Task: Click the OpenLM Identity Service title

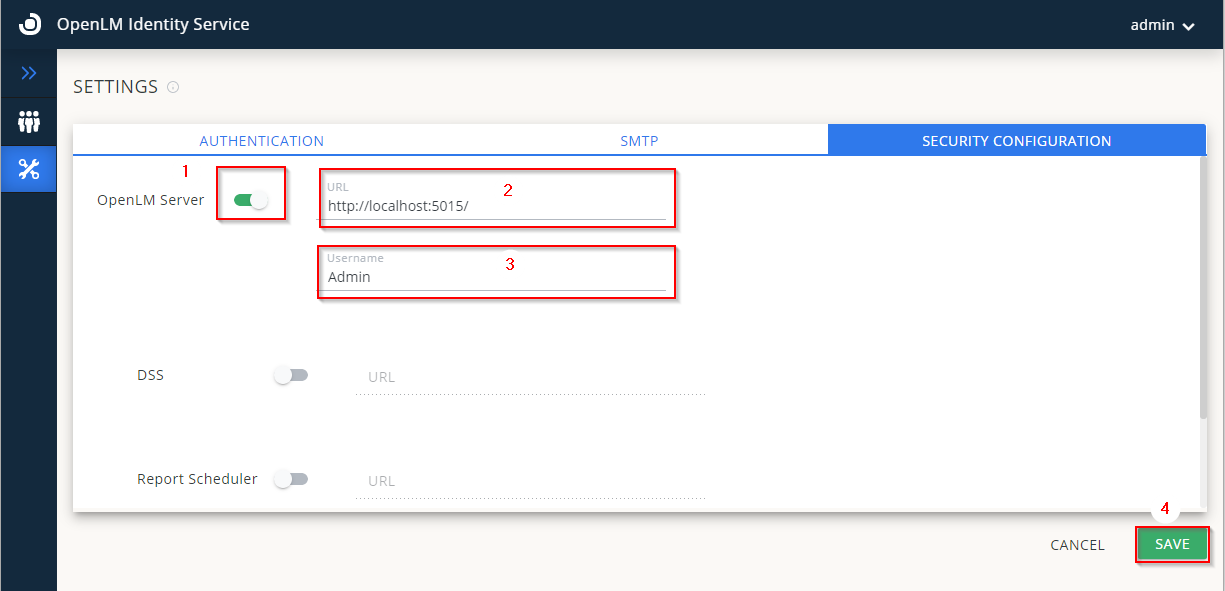Action: [x=153, y=24]
